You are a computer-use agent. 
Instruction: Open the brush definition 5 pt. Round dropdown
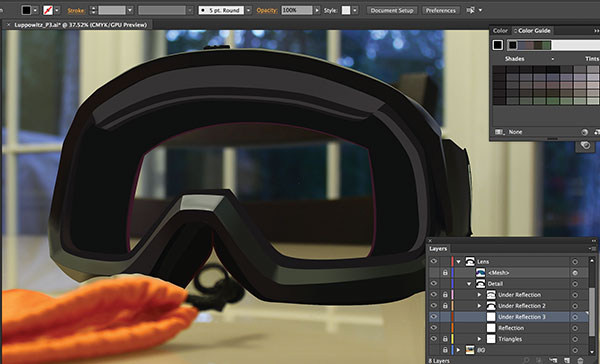point(249,10)
